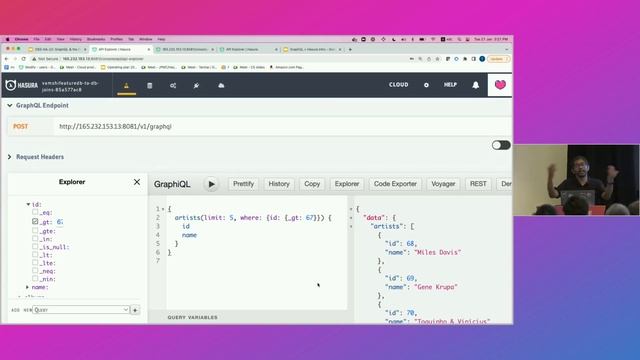The width and height of the screenshot is (640, 360).
Task: Check the _lt: checkbox
Action: click(35, 255)
